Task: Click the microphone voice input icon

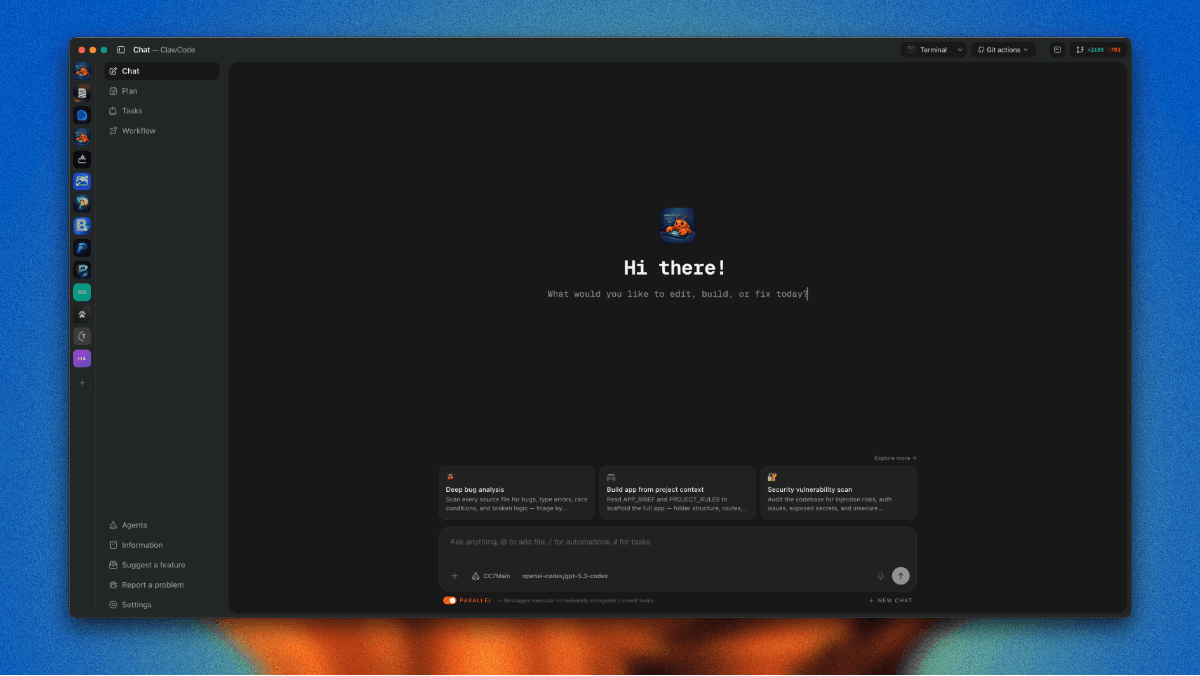Action: pyautogui.click(x=881, y=576)
